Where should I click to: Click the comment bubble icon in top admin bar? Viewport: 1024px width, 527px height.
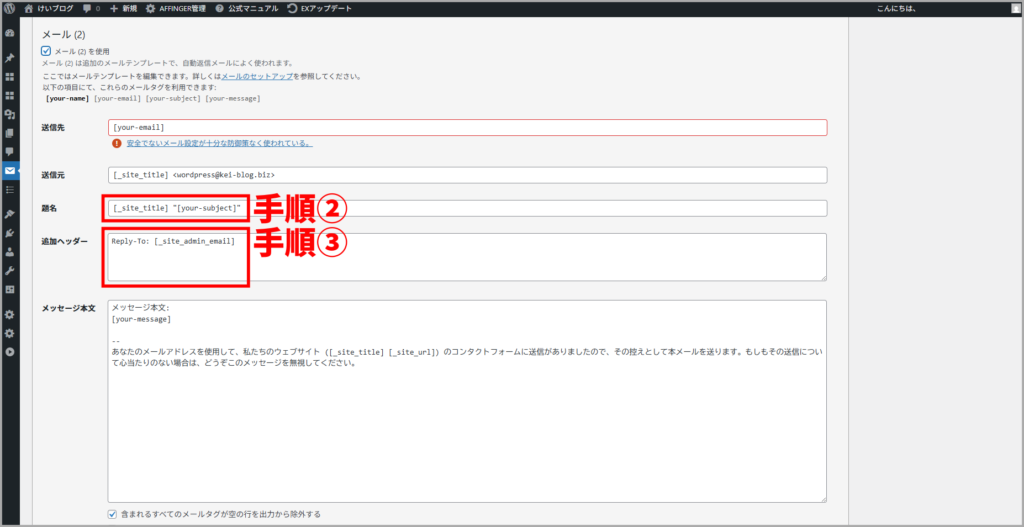coord(88,8)
